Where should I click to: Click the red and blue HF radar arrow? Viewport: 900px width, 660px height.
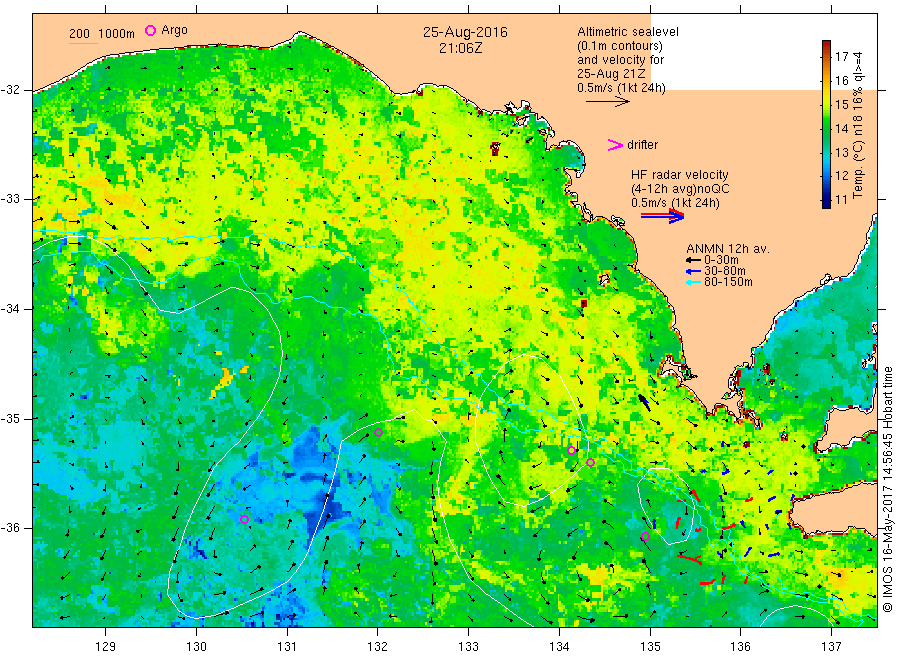(662, 216)
